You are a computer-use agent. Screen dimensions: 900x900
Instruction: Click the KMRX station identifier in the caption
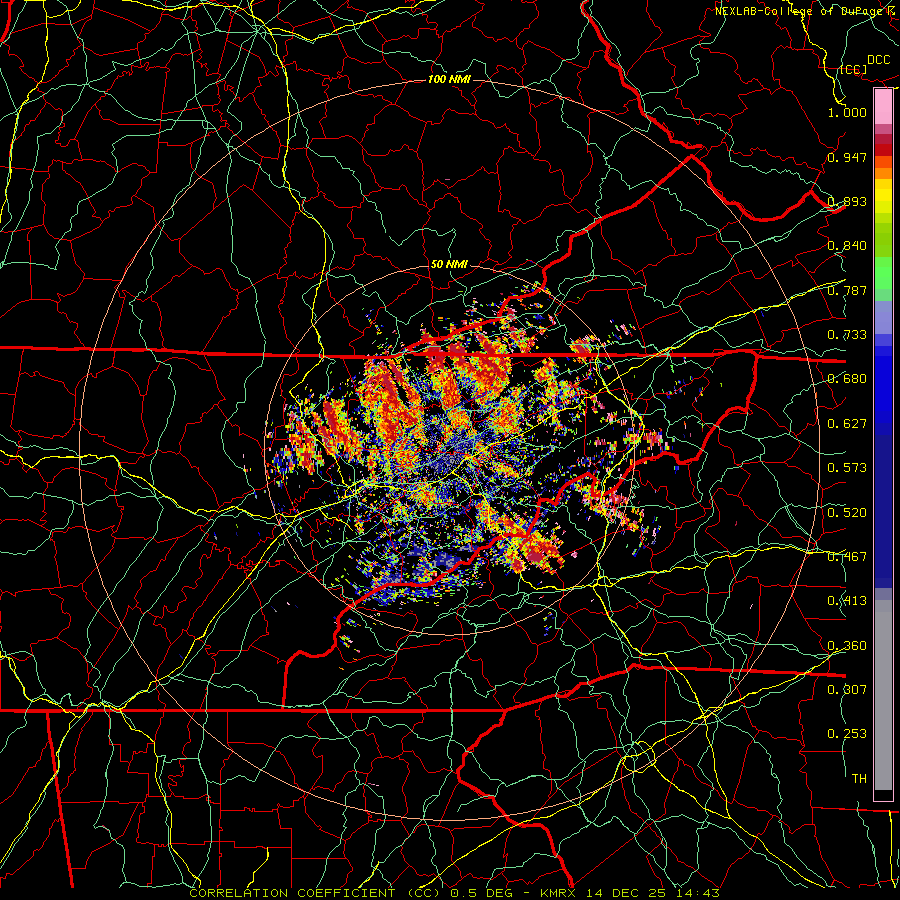point(558,893)
